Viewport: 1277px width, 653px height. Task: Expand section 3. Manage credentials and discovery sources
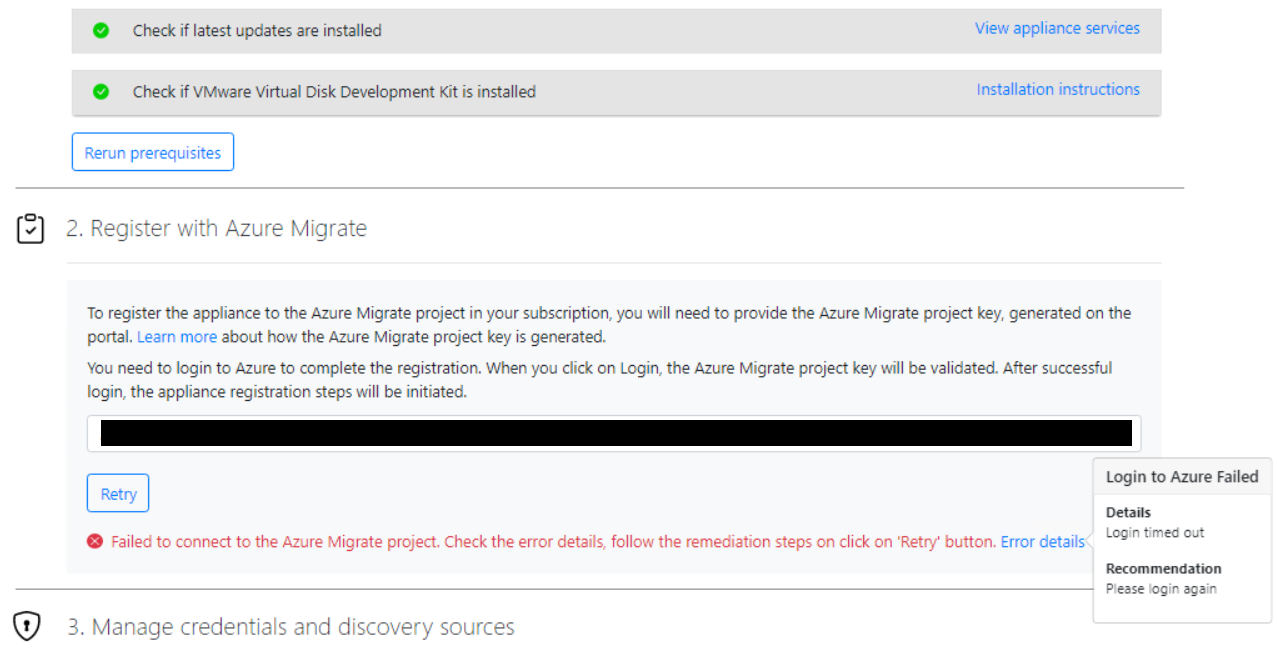coord(291,627)
